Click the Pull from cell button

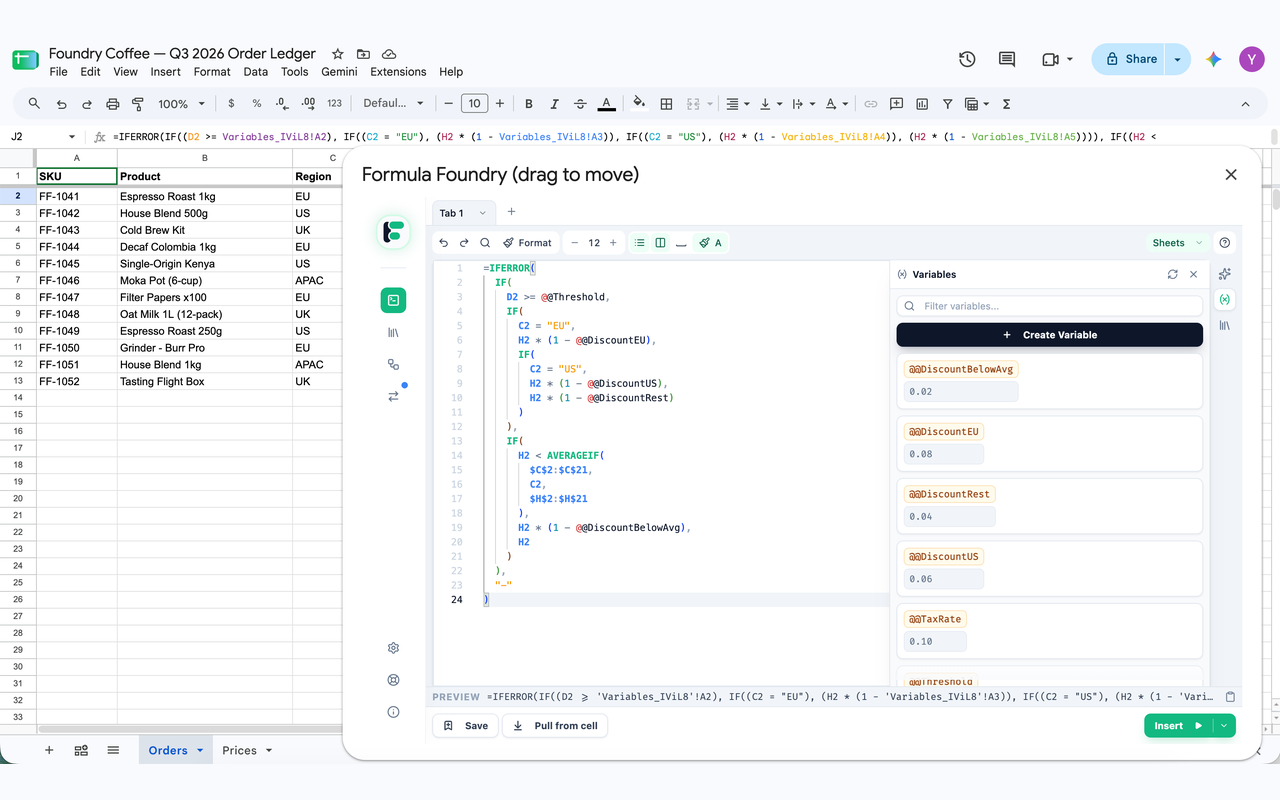point(555,726)
